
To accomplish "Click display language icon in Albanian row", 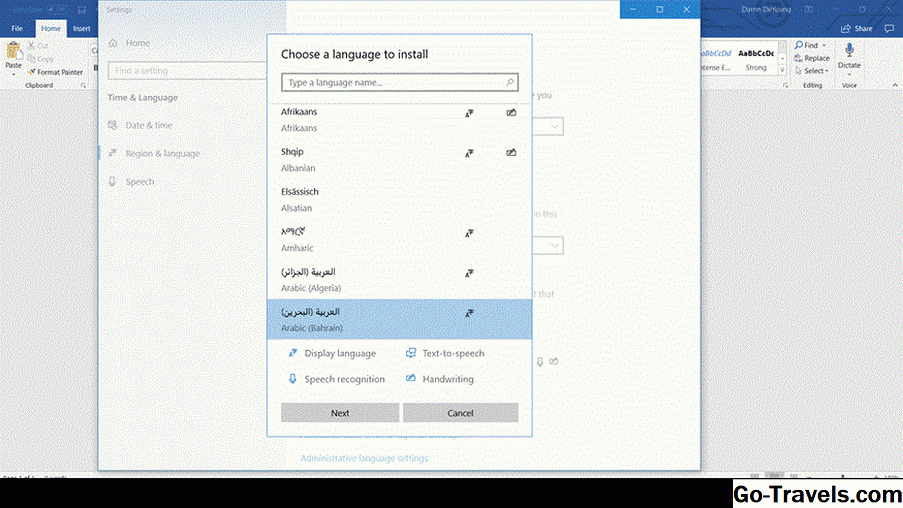I will [x=469, y=153].
